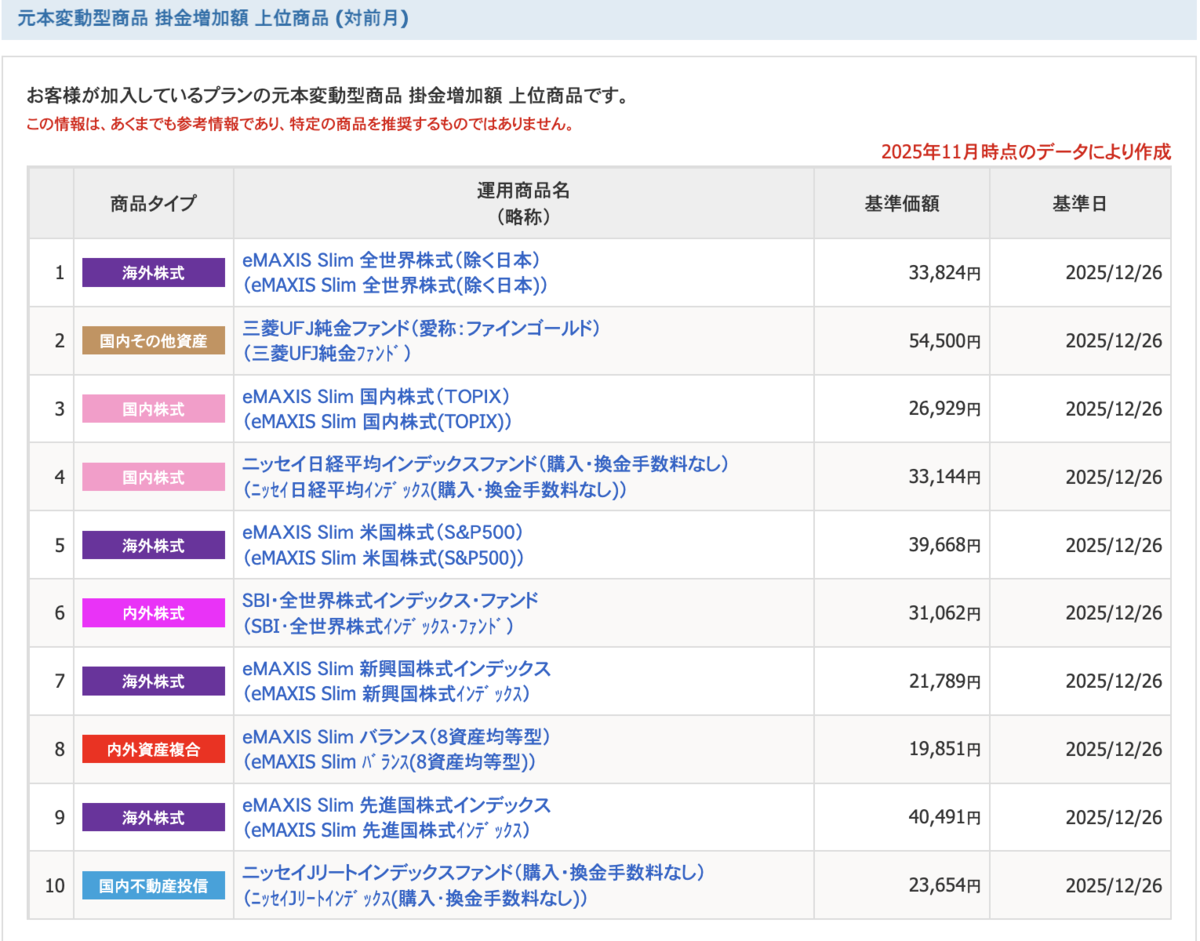Image resolution: width=1200 pixels, height=941 pixels.
Task: Click the 内外資産複合 type badge
Action: click(154, 749)
